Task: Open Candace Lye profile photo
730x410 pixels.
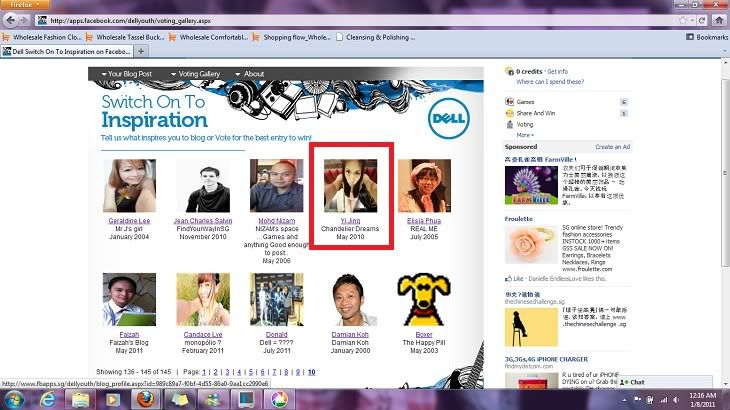Action: coord(203,299)
